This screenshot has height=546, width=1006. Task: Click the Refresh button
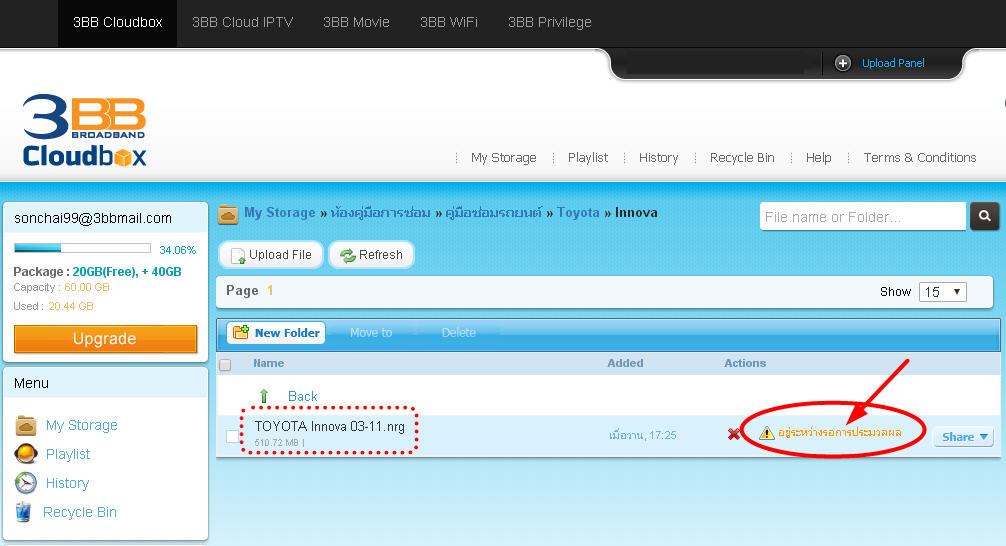371,255
